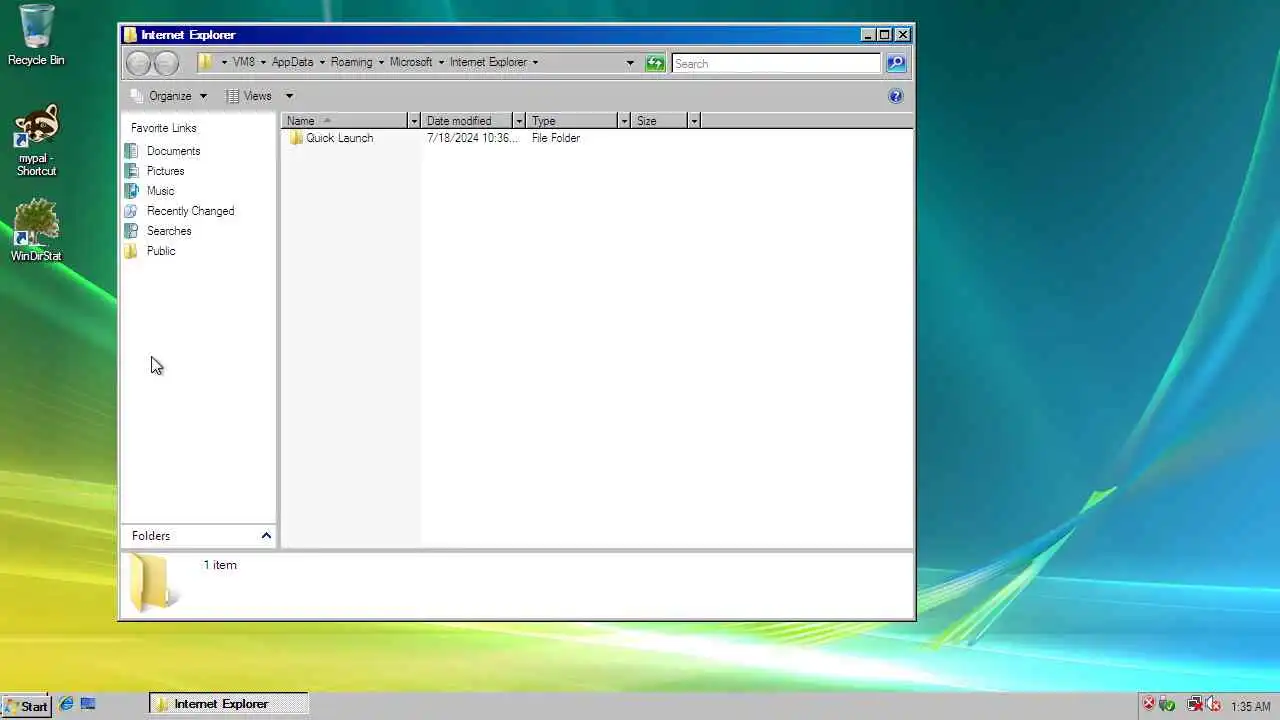This screenshot has height=720, width=1280.
Task: Click Show Desktop icon in quick launch
Action: pyautogui.click(x=88, y=704)
